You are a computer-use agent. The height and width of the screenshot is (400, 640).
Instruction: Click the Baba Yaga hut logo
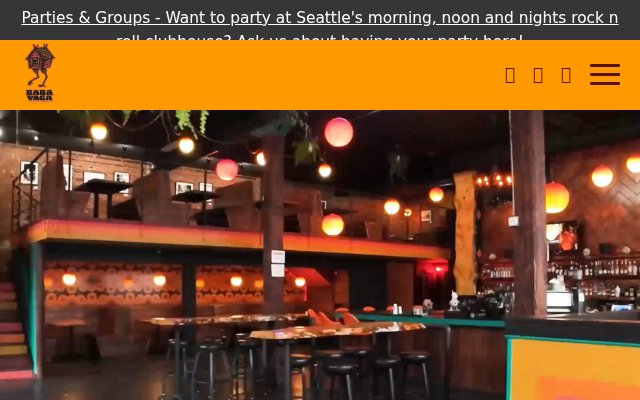pos(40,72)
